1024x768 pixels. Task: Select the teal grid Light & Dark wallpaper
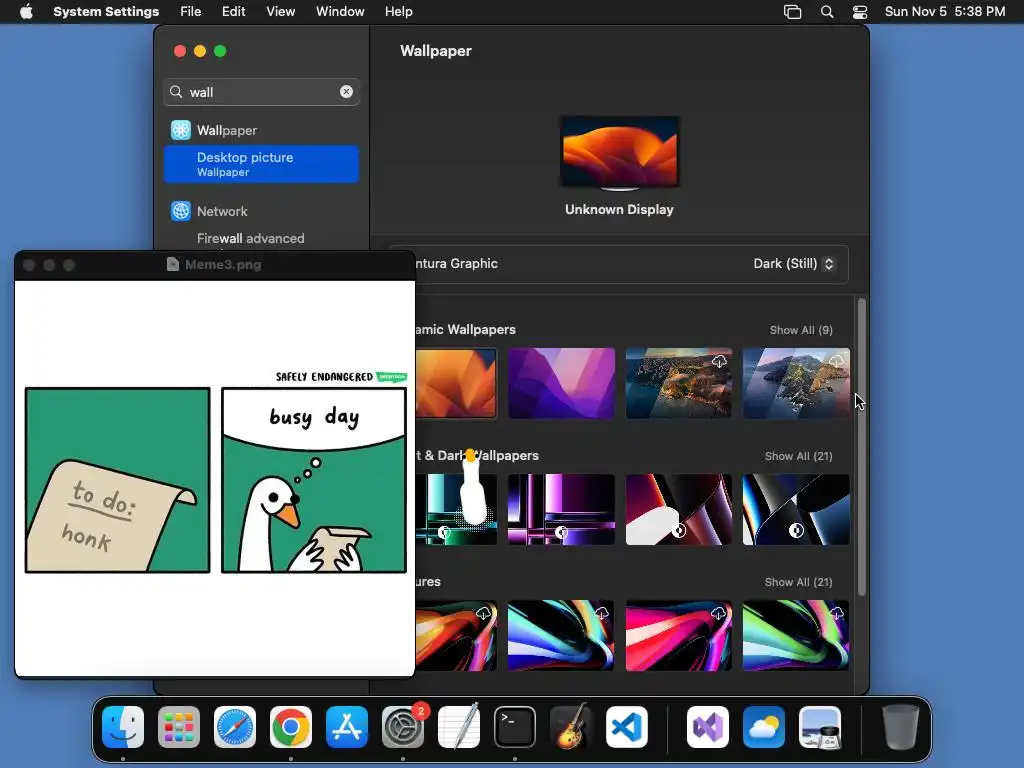point(456,509)
